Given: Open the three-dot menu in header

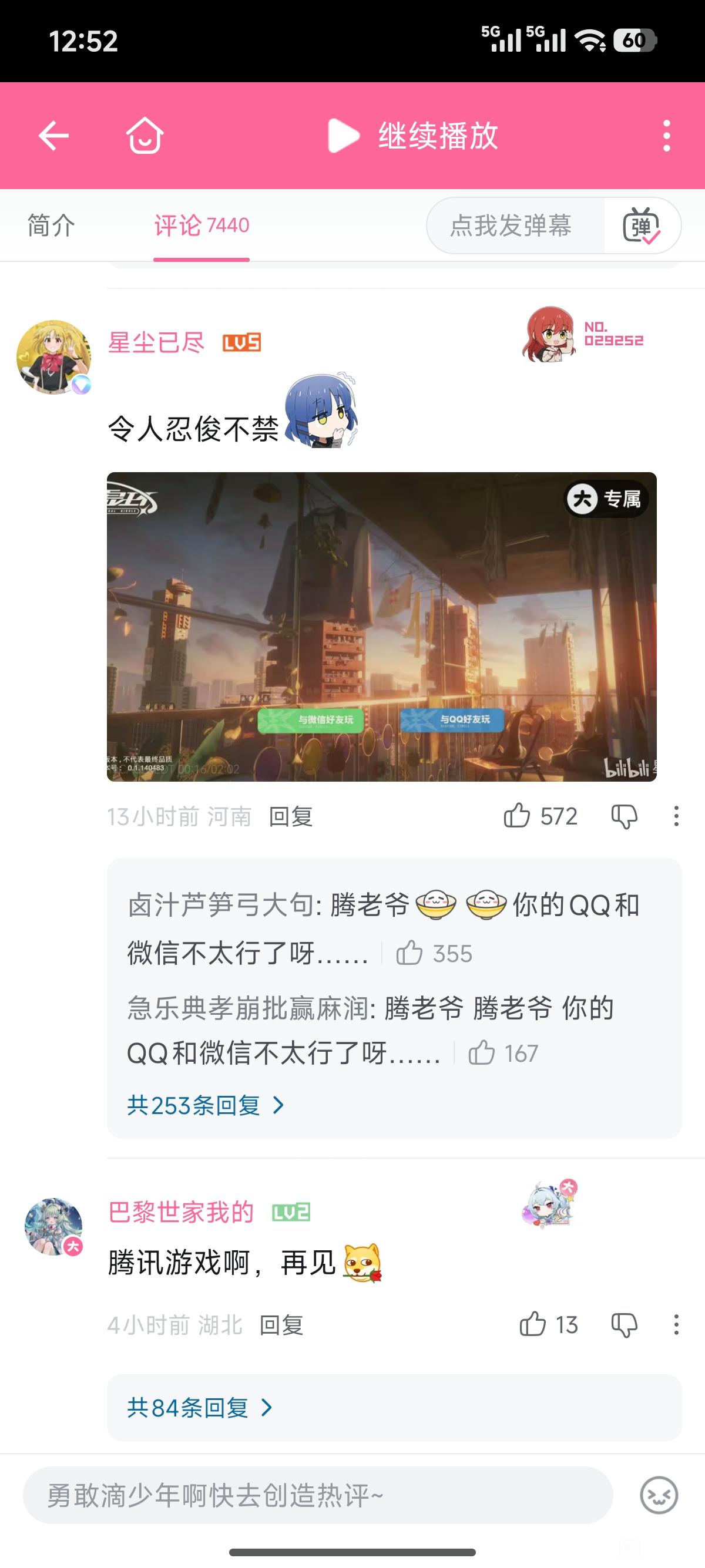Looking at the screenshot, I should pos(667,135).
